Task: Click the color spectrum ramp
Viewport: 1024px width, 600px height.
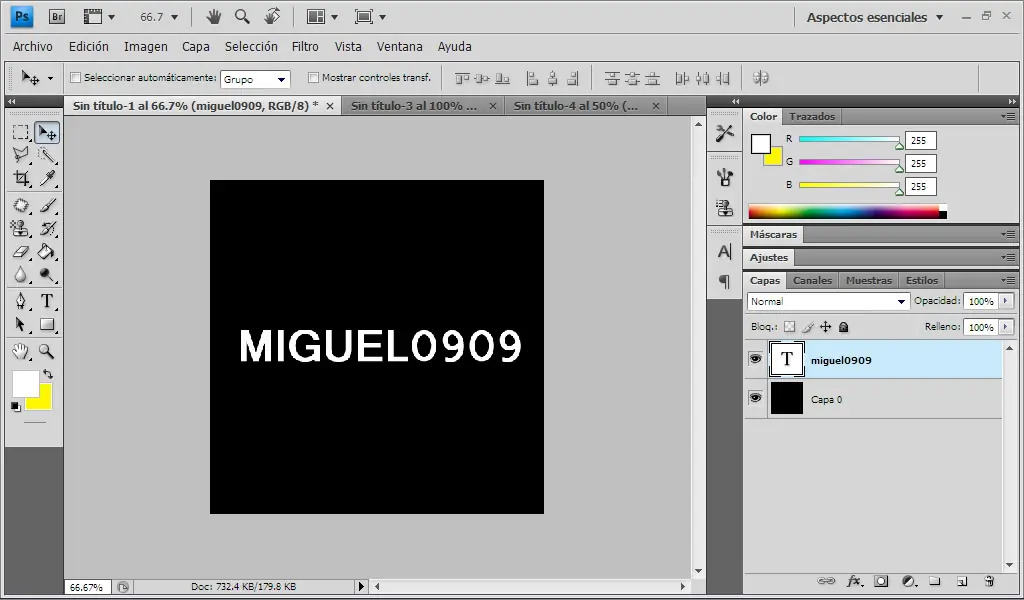Action: pos(847,212)
